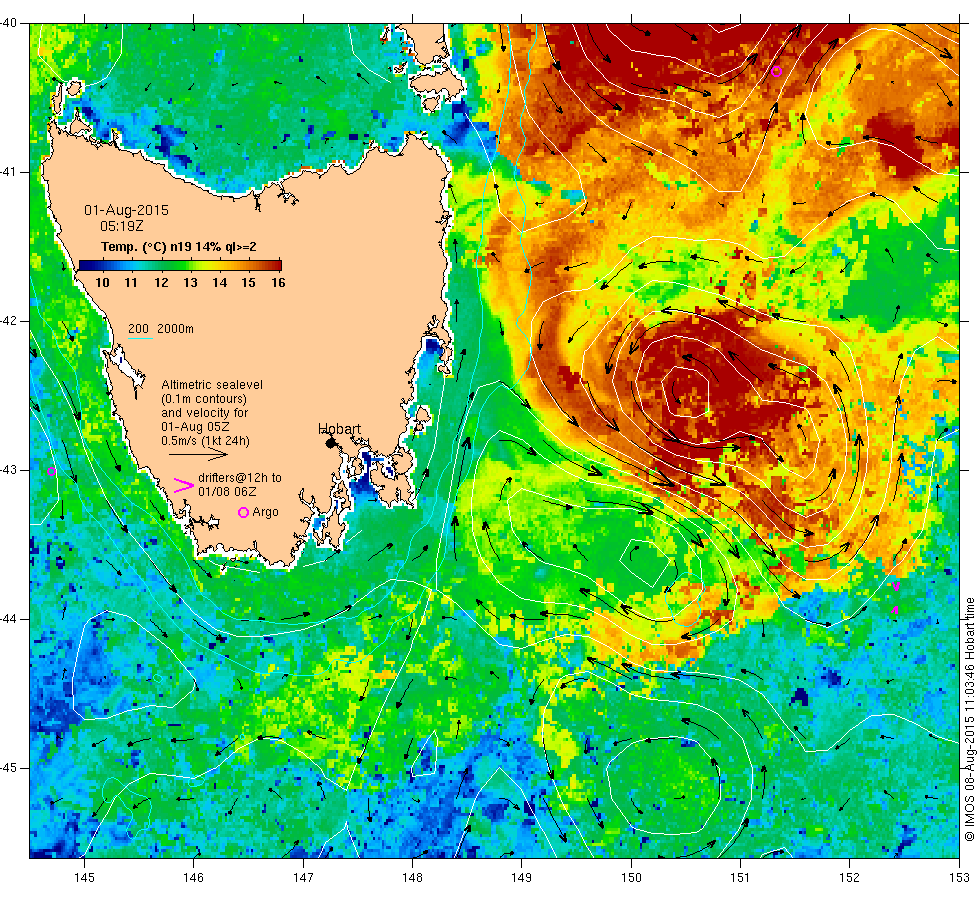Click the 01-Aug 05Z velocity date text

click(195, 427)
